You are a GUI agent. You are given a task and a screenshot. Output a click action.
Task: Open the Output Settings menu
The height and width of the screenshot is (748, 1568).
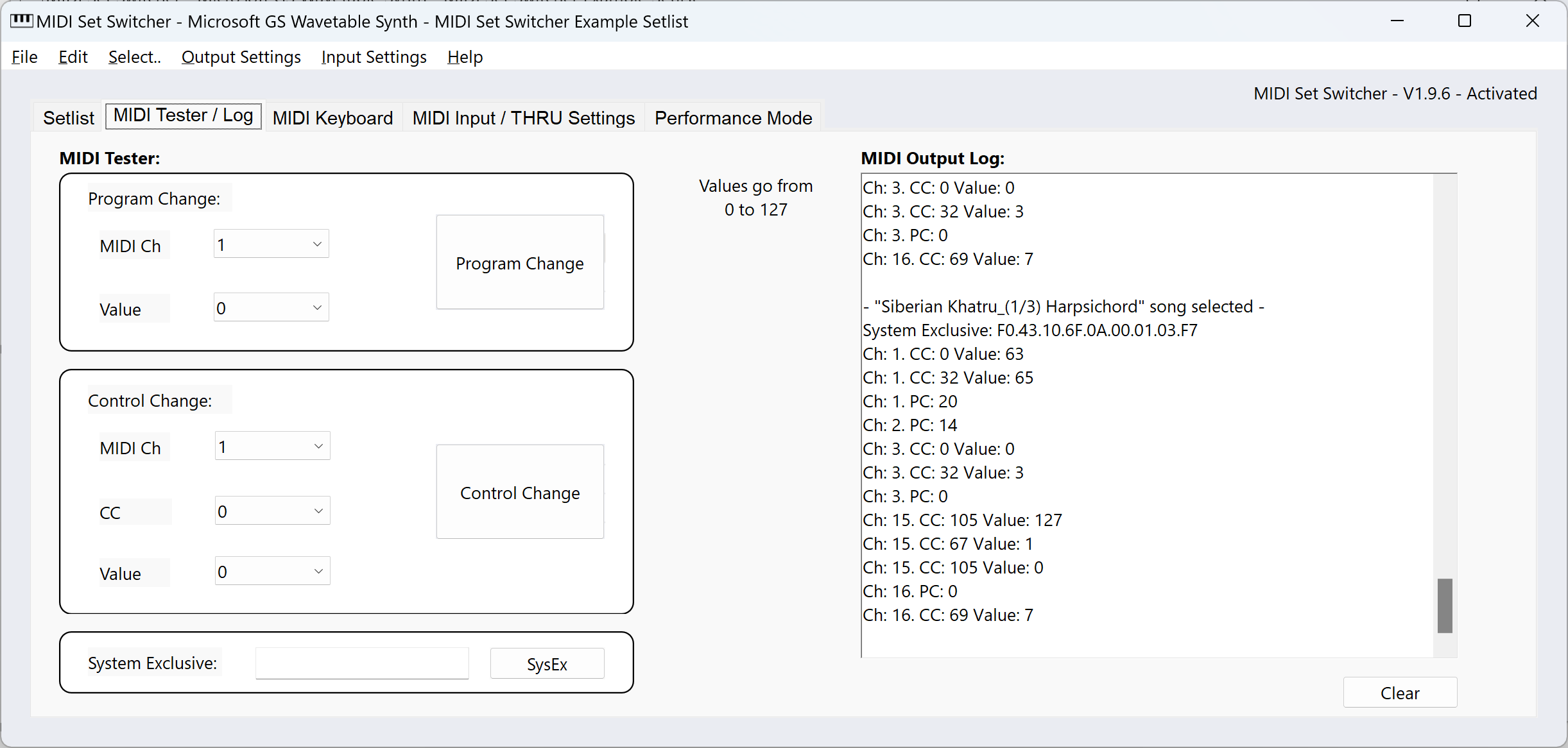[241, 57]
